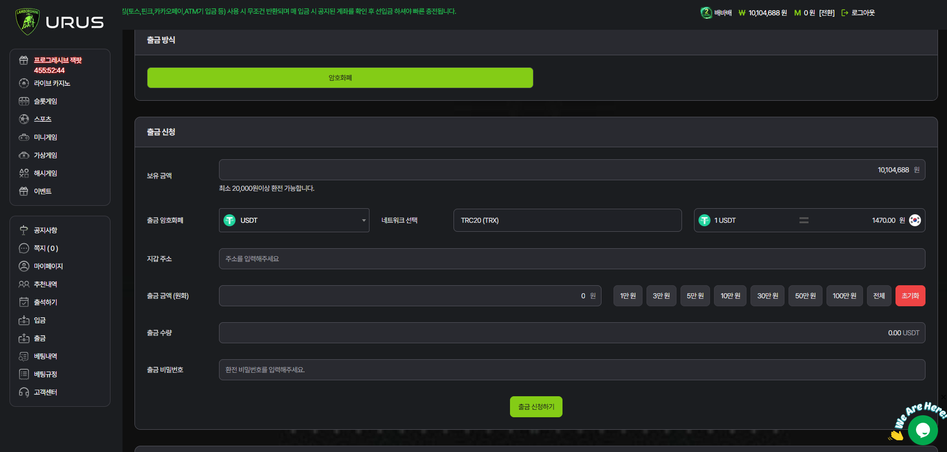
Task: Open 슬롯게임 from the sidebar
Action: pos(45,101)
